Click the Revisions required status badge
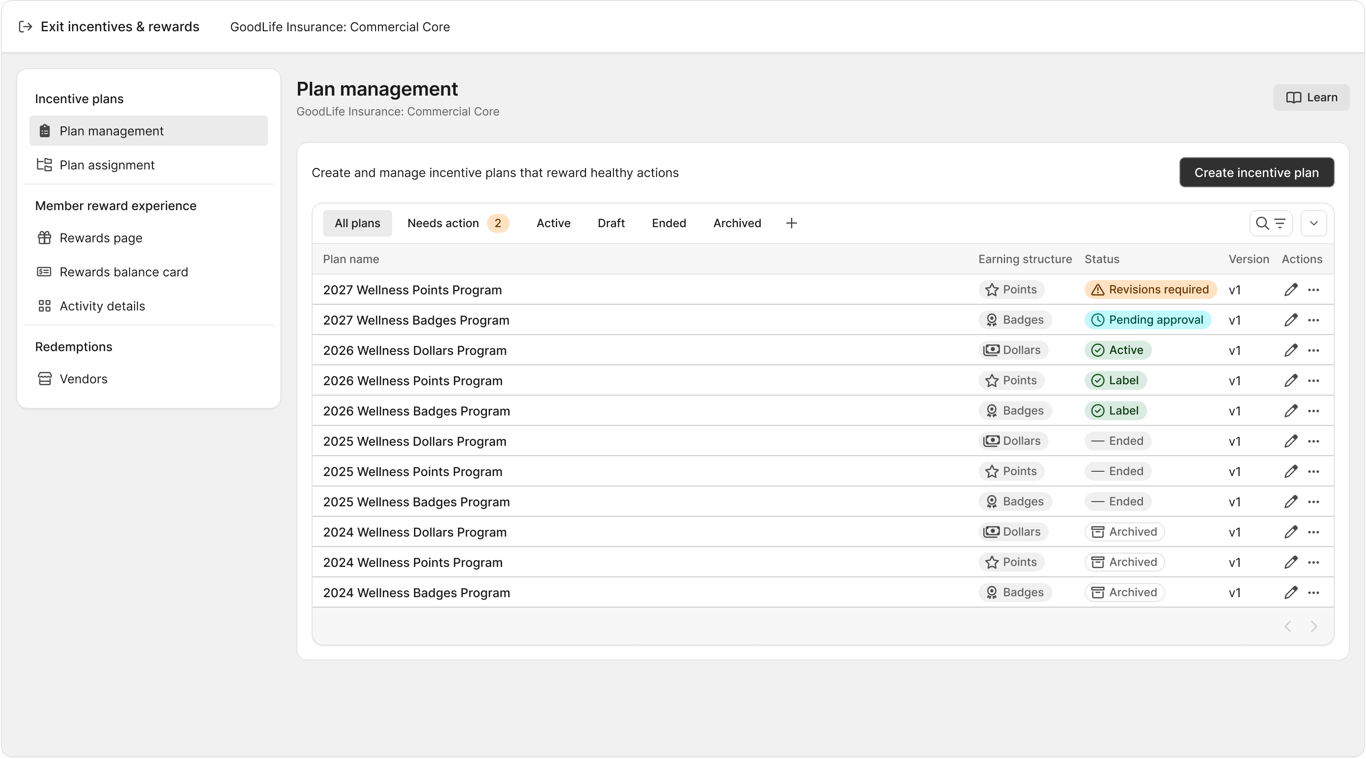This screenshot has height=759, width=1366. tap(1151, 290)
